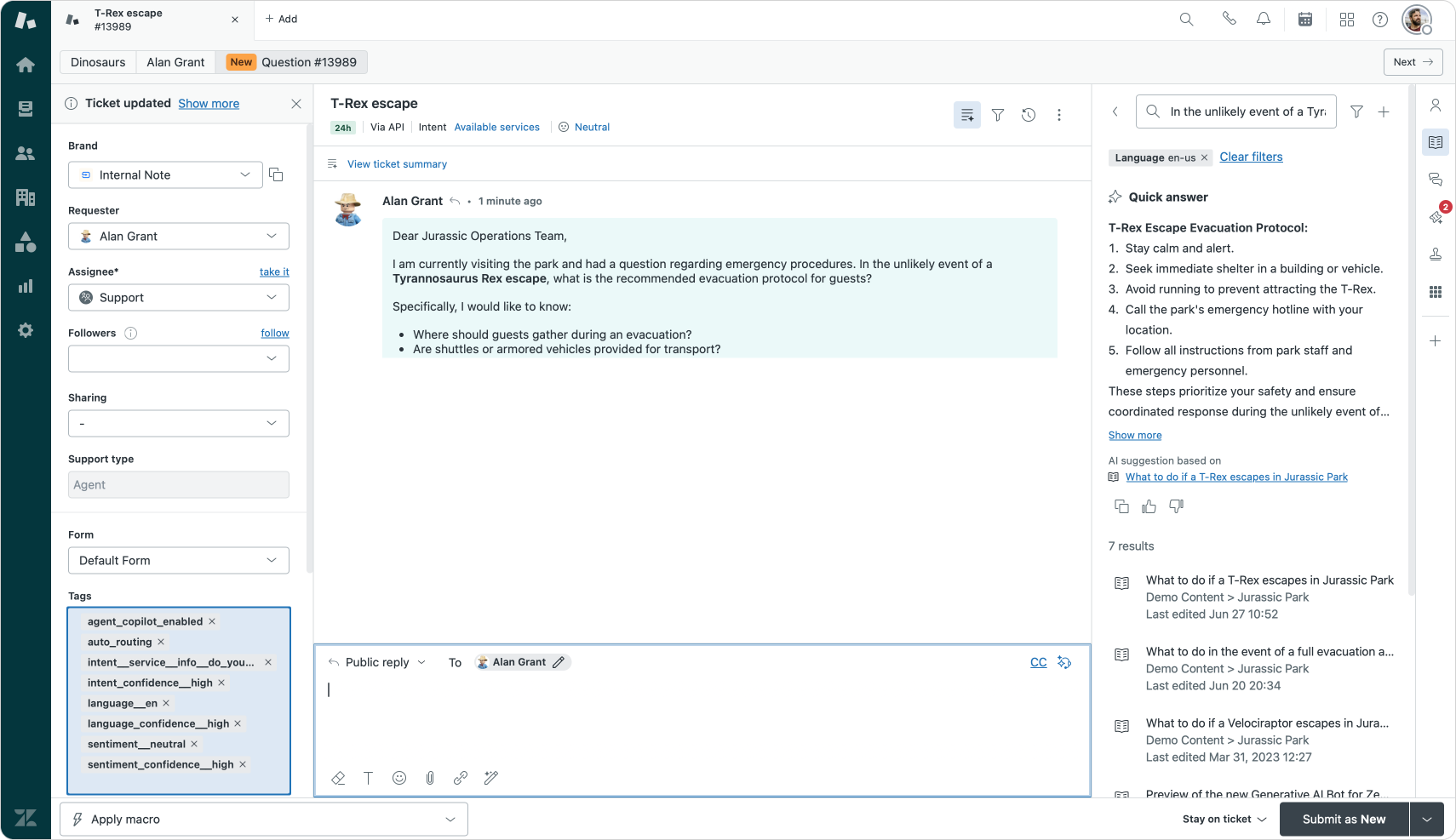Select the Question #13989 tab
This screenshot has height=840, width=1456.
tap(292, 62)
